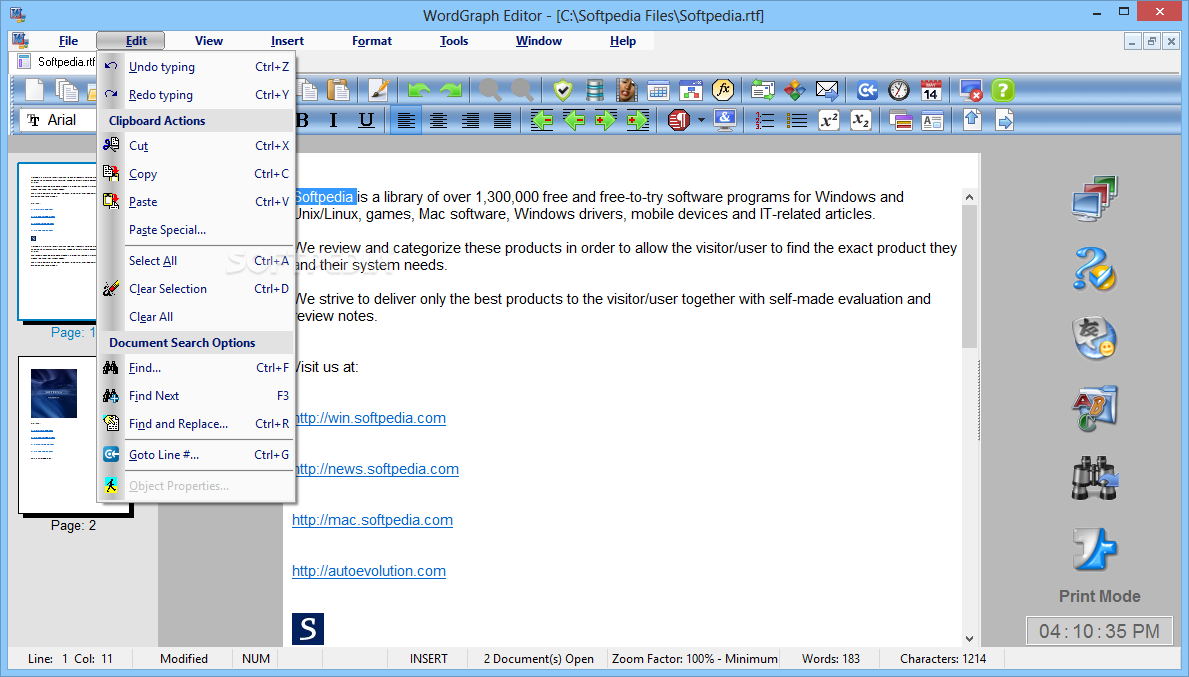Apply subscript formatting icon
Image resolution: width=1189 pixels, height=677 pixels.
[x=861, y=120]
